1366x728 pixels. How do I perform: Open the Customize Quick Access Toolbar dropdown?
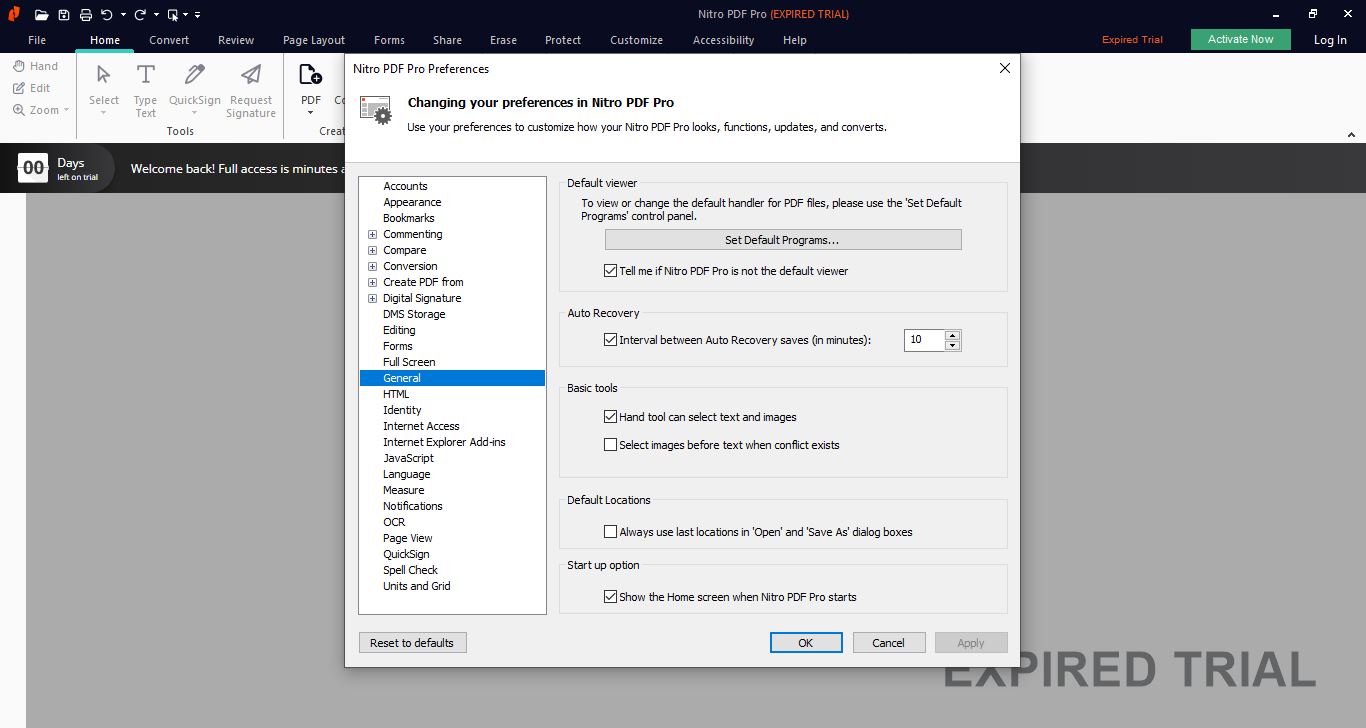197,15
